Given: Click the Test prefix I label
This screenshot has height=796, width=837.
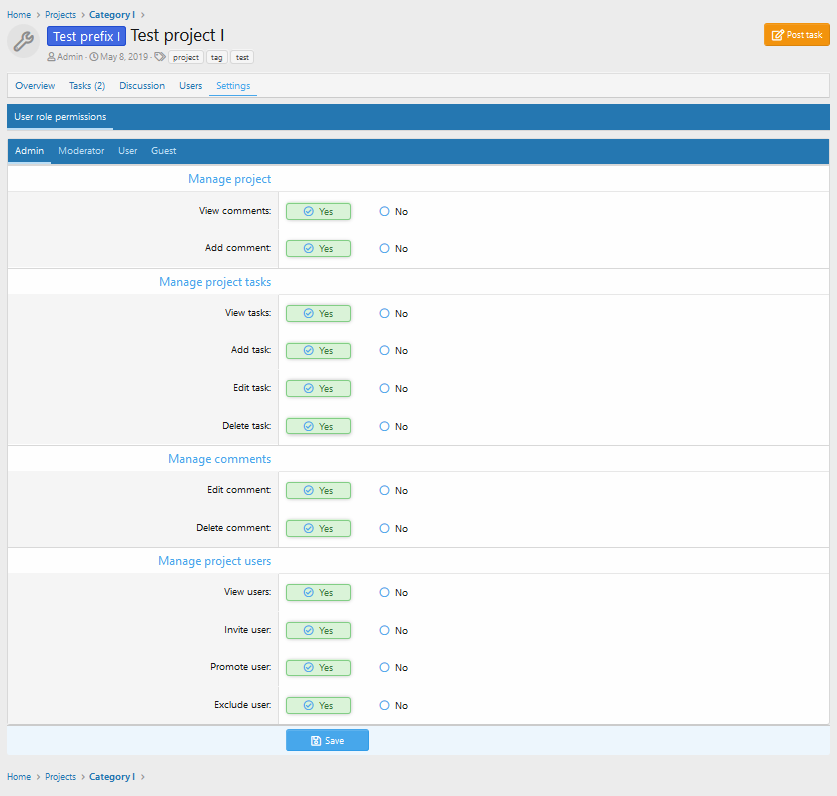Looking at the screenshot, I should point(86,37).
